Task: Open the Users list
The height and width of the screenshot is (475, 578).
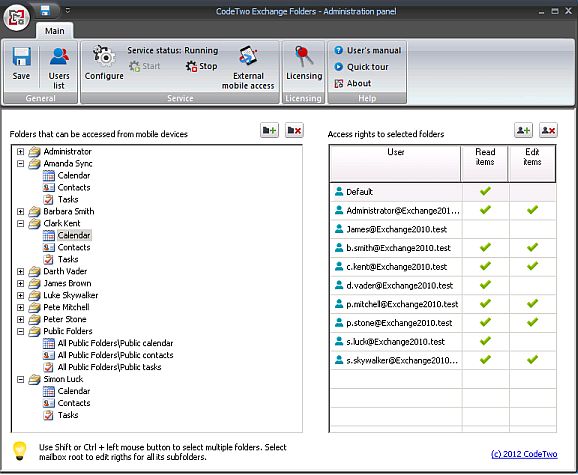Action: (x=59, y=68)
